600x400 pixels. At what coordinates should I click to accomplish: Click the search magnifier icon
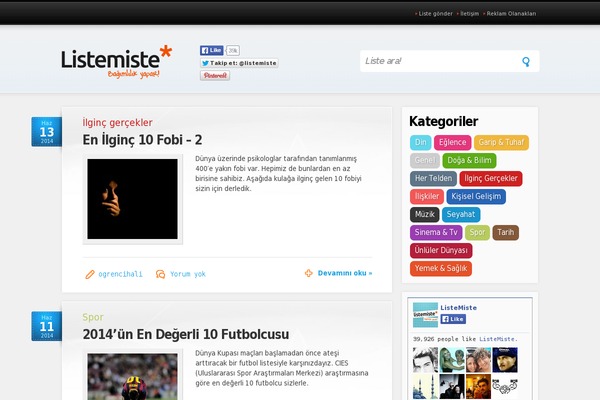(x=526, y=62)
